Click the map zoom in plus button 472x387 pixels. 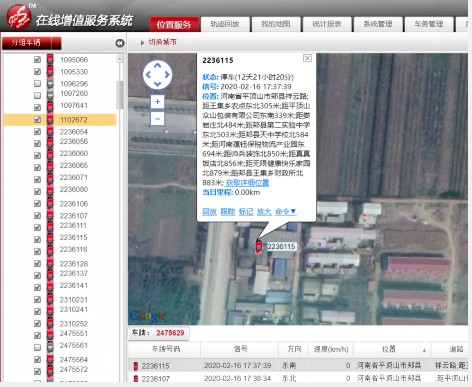click(x=157, y=101)
